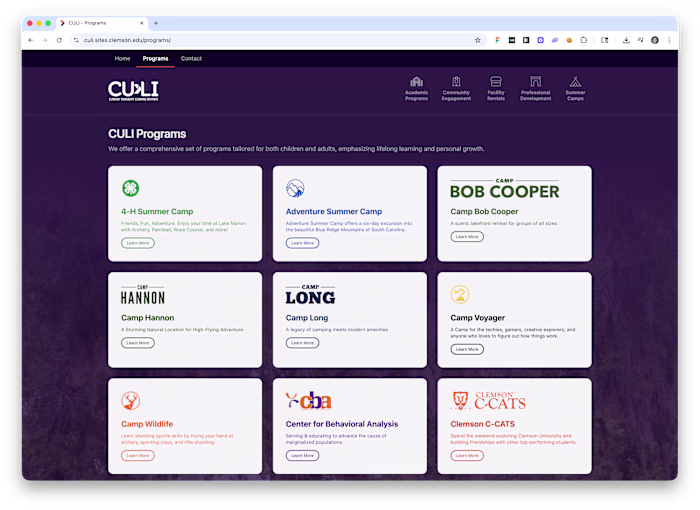Click Learn More under Adventure Summer Camp
Screen dimensions: 700x510
click(x=302, y=243)
